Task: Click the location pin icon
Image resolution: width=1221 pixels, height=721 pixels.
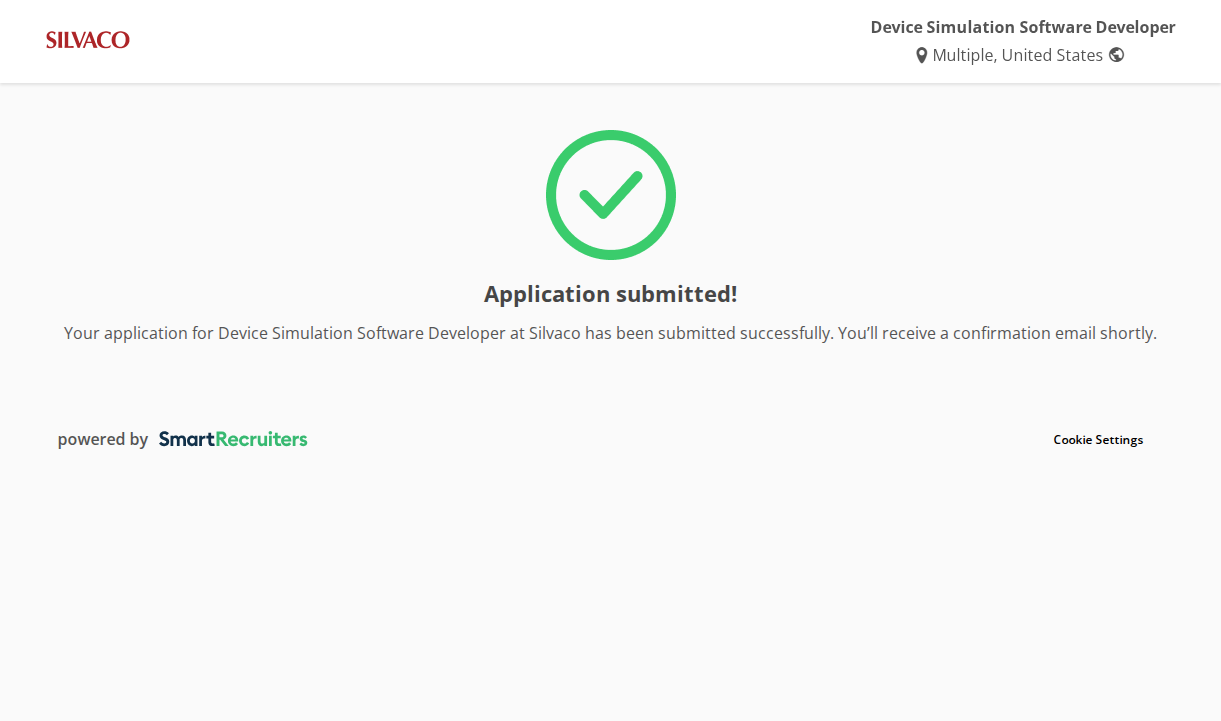Action: tap(921, 56)
